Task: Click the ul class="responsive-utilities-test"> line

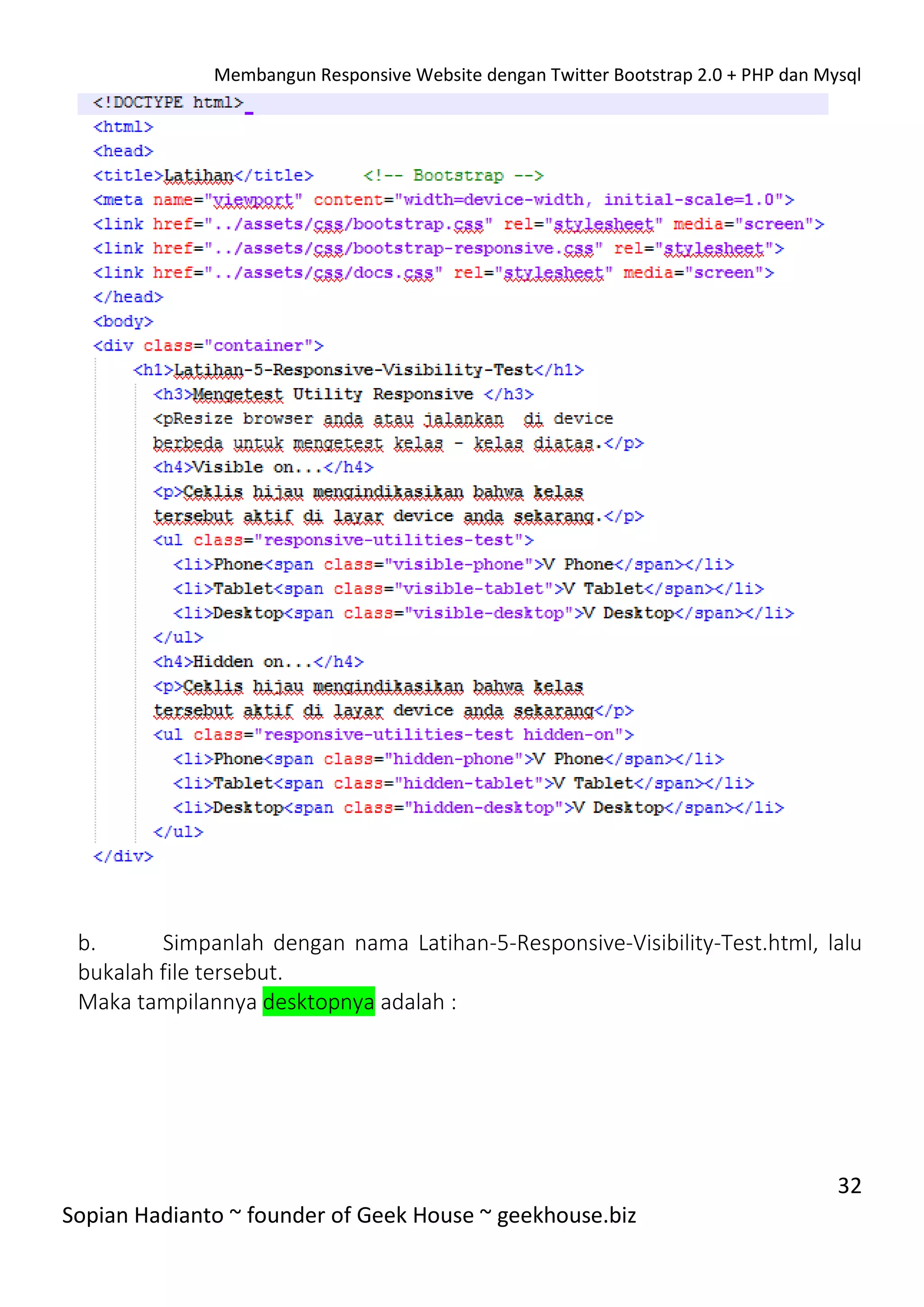Action: click(344, 540)
